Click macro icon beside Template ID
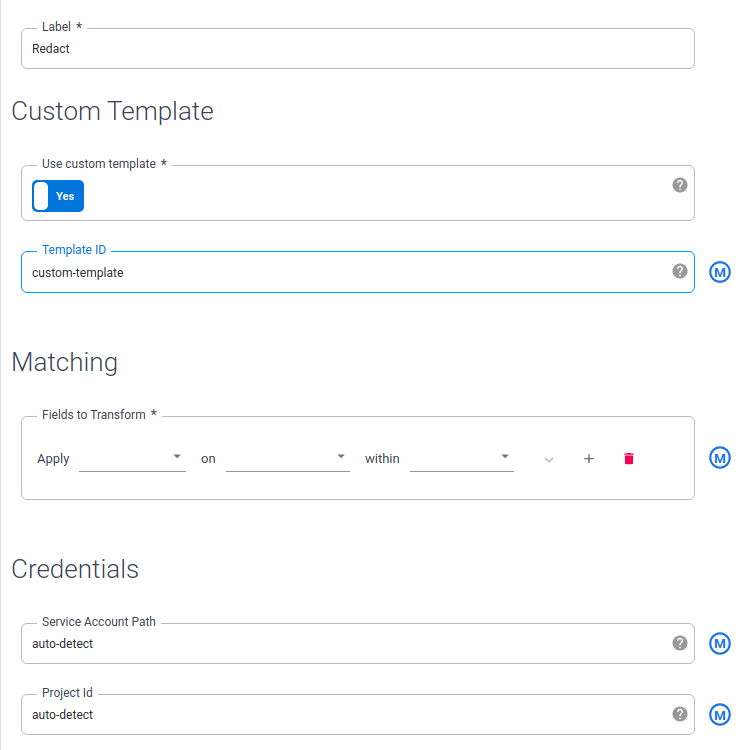Viewport: 755px width, 750px height. pyautogui.click(x=720, y=272)
